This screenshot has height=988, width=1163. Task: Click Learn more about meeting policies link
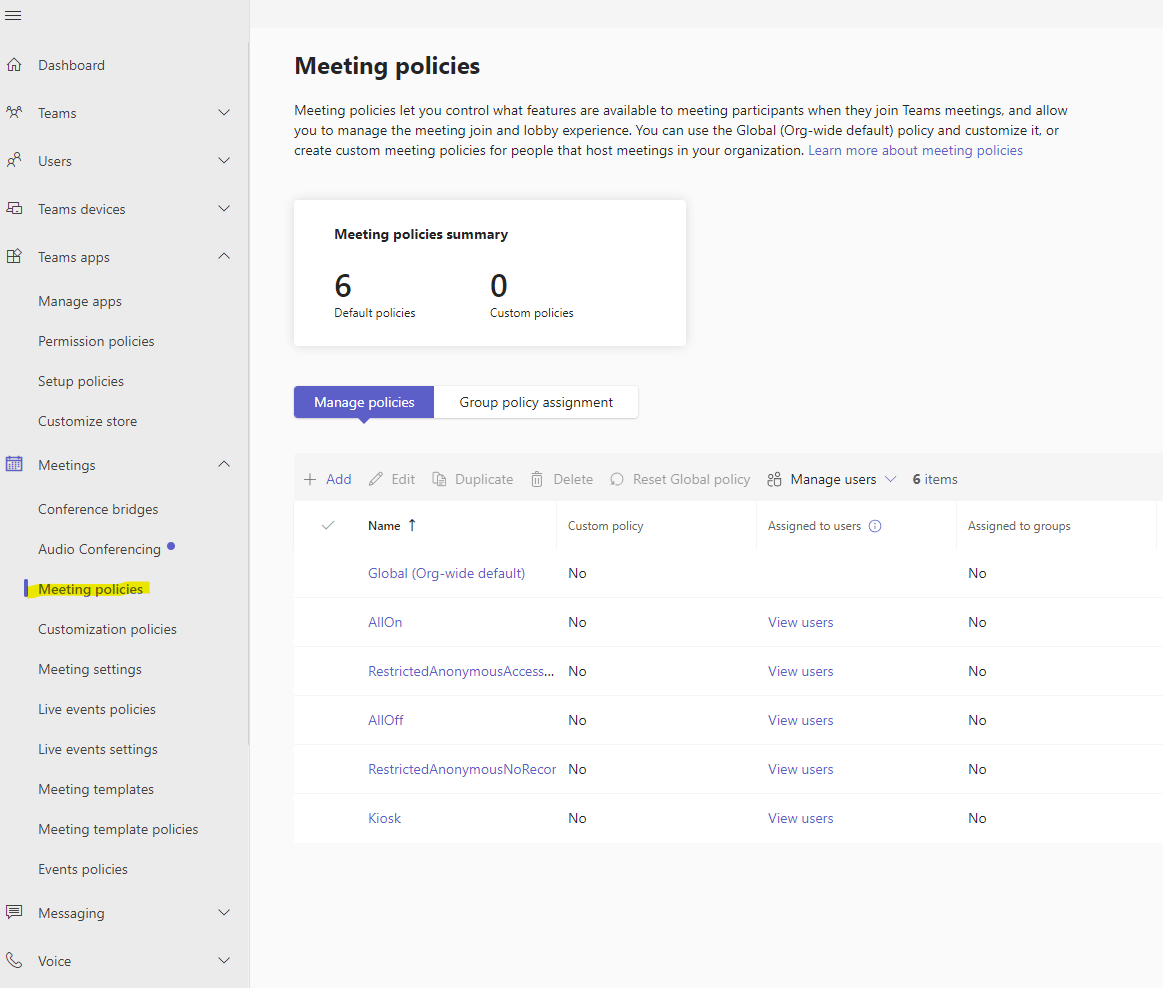click(x=915, y=151)
